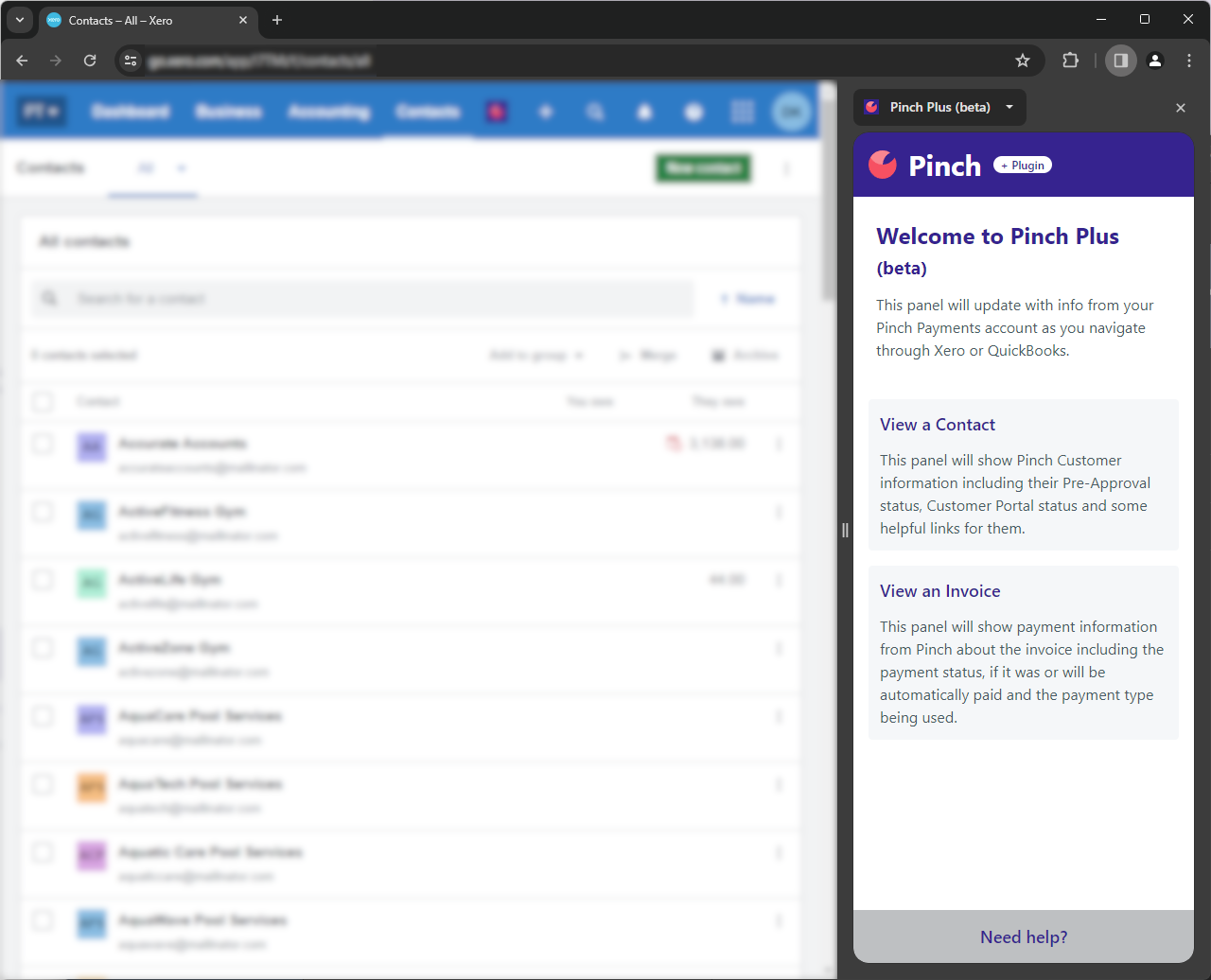Image resolution: width=1211 pixels, height=980 pixels.
Task: Open the quick-create plus menu
Action: pos(546,112)
